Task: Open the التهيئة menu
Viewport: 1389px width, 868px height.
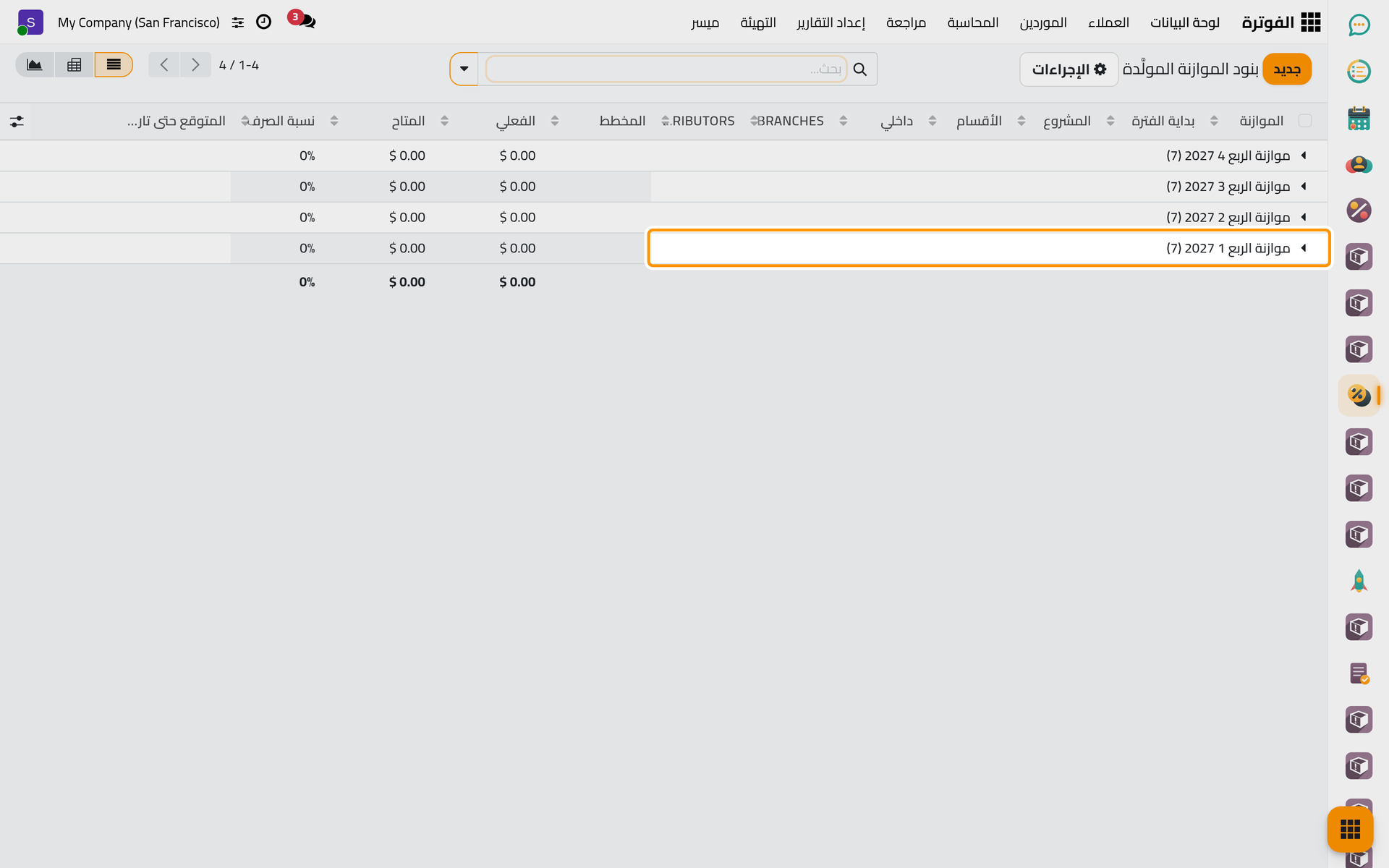Action: click(x=758, y=22)
